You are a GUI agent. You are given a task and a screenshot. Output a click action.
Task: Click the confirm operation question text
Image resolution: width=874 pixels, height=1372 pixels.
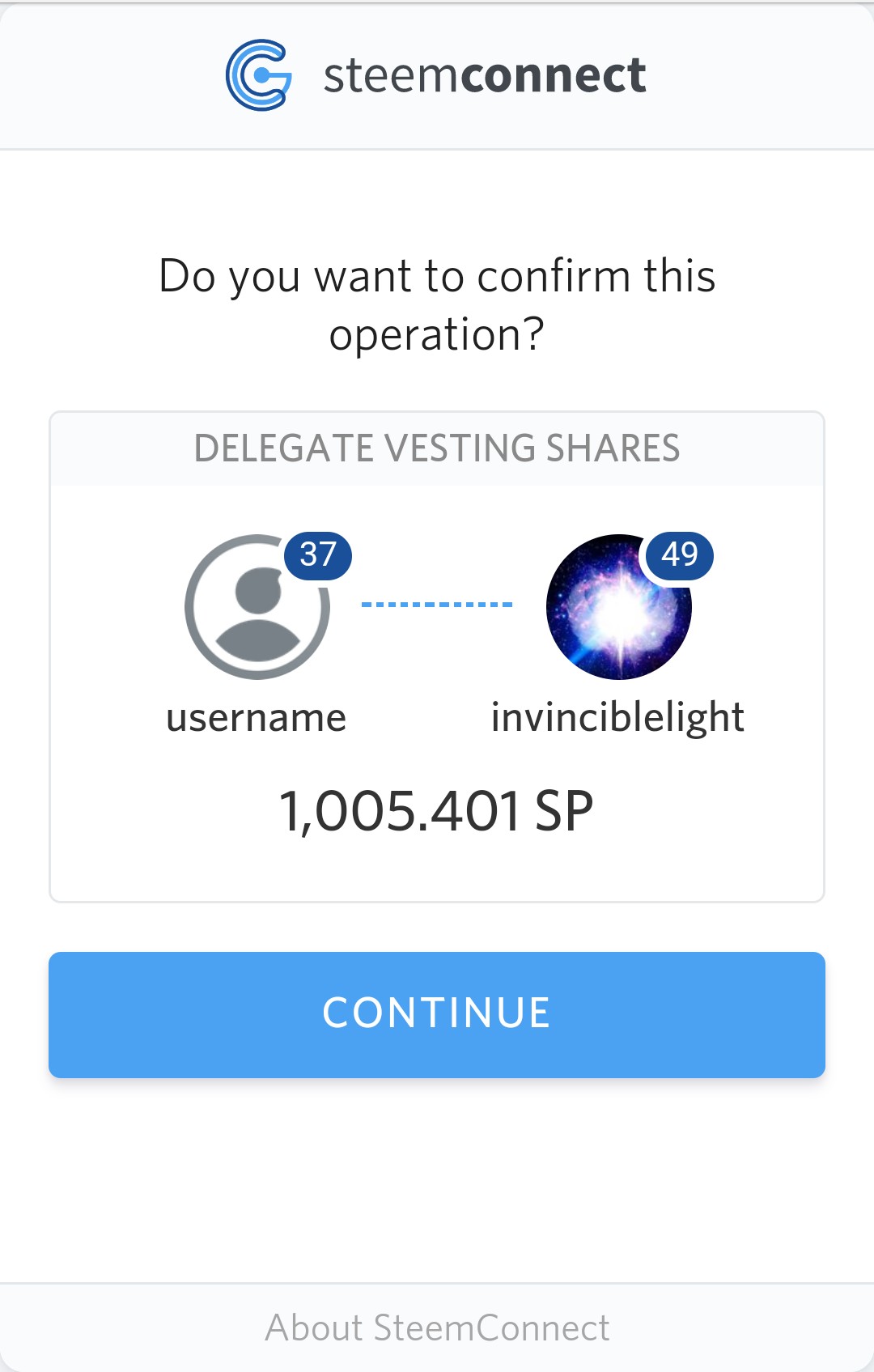coord(437,305)
